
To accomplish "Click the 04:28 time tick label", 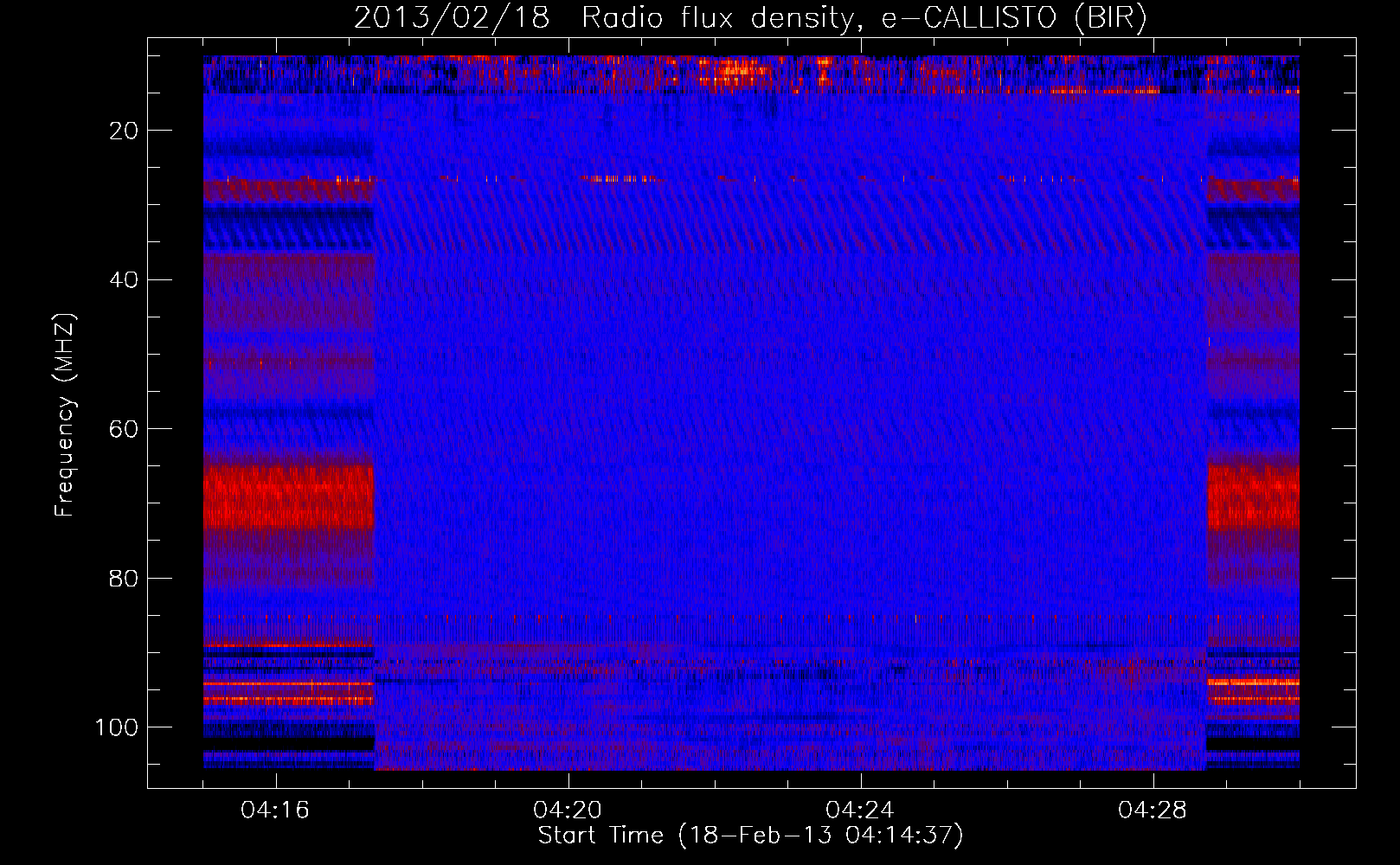I will click(1152, 811).
